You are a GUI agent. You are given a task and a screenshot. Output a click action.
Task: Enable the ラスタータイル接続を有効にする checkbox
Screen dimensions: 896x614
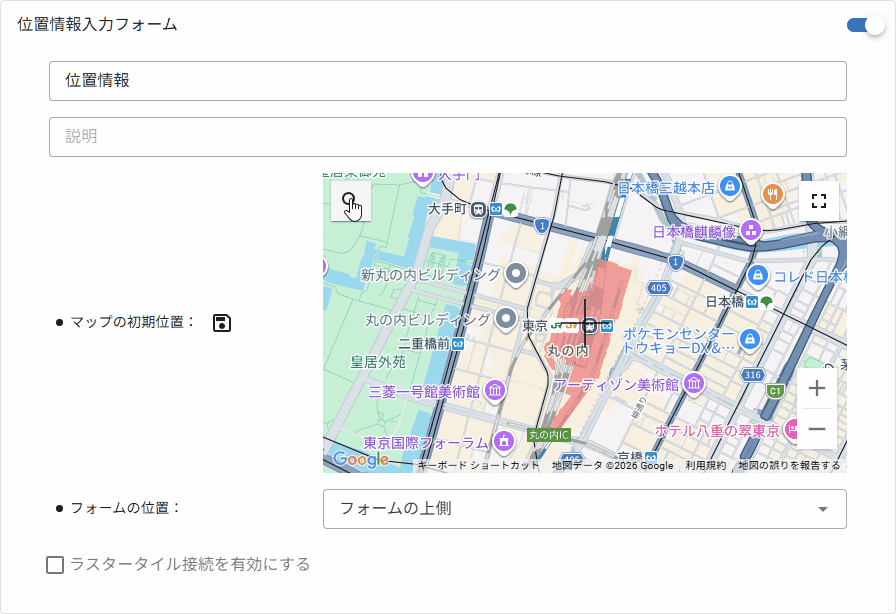click(55, 564)
